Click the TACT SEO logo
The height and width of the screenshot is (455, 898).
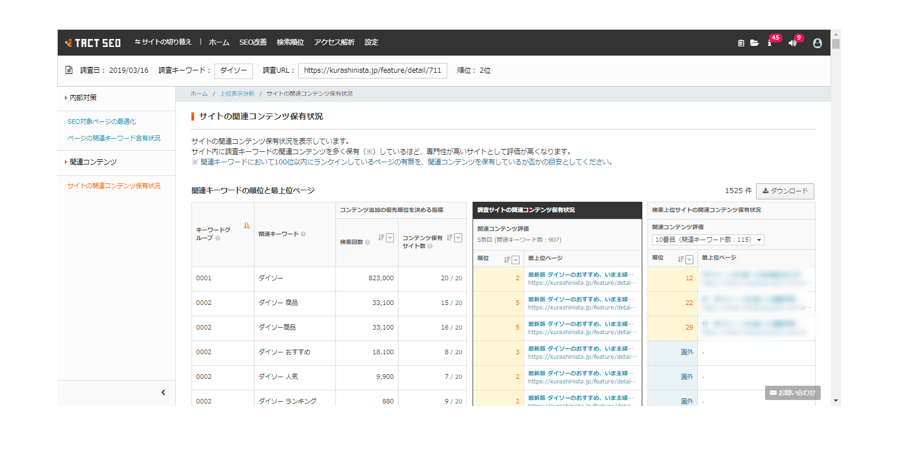click(x=93, y=43)
